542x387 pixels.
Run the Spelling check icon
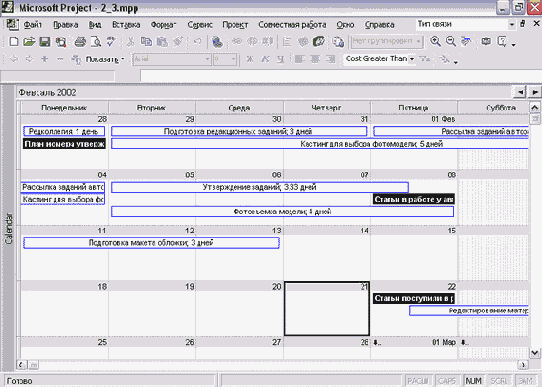pos(111,42)
